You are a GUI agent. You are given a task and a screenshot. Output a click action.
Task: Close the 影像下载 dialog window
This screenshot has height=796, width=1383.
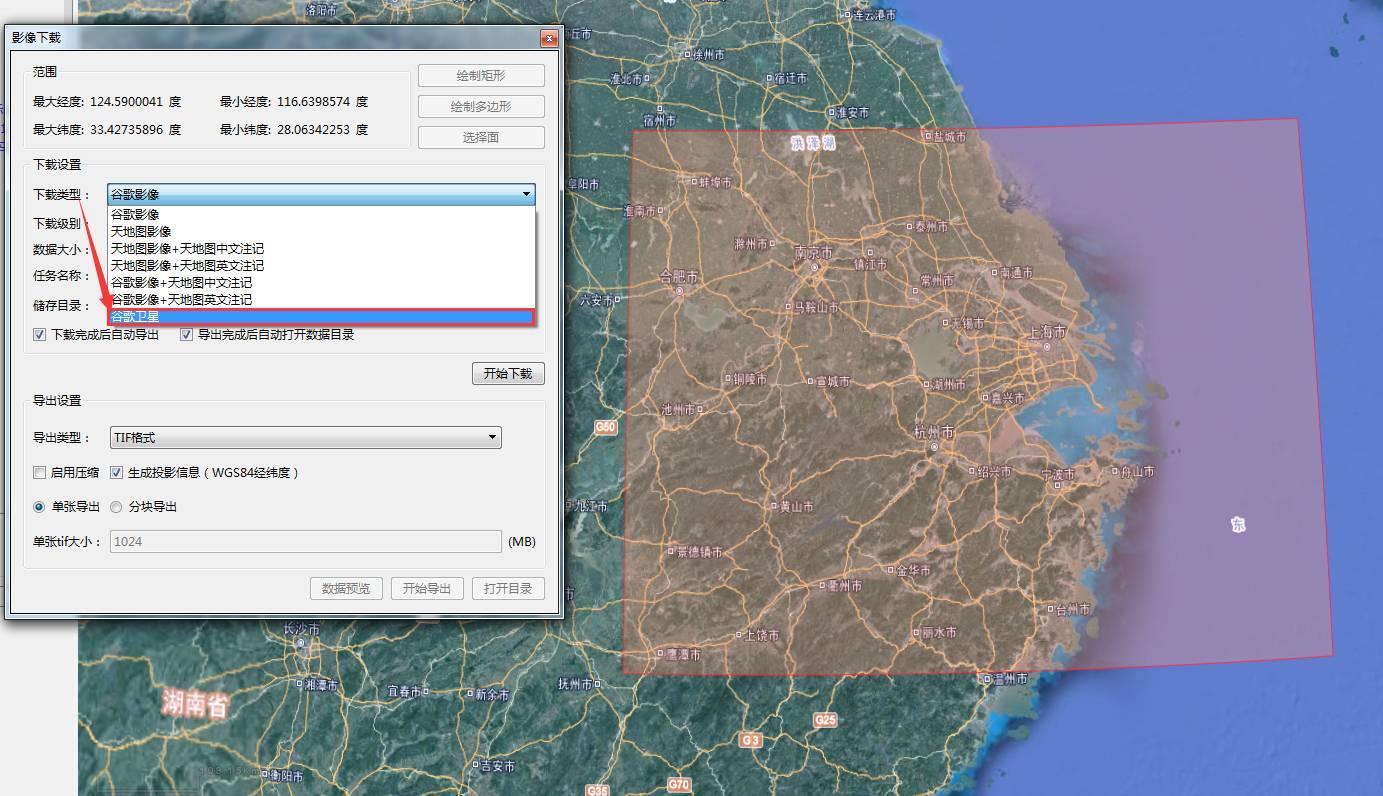click(549, 38)
